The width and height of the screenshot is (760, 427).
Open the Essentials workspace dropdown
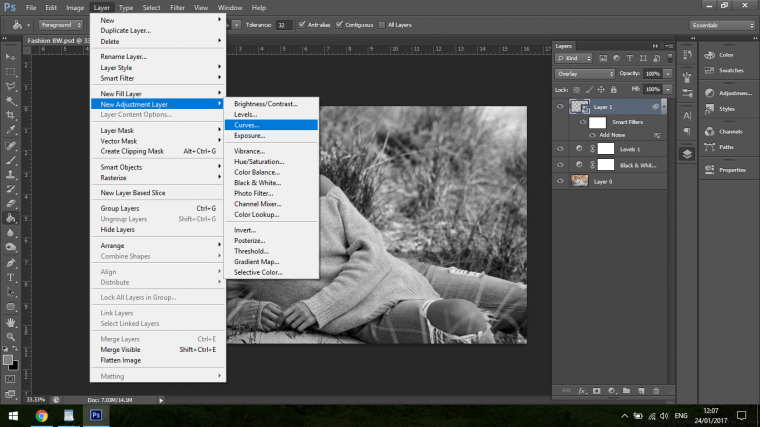(723, 25)
